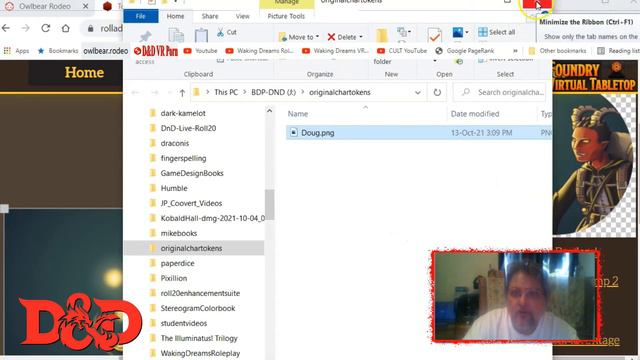Image resolution: width=640 pixels, height=360 pixels.
Task: Close the Owlbear Rodeo browser tab
Action: 85,6
